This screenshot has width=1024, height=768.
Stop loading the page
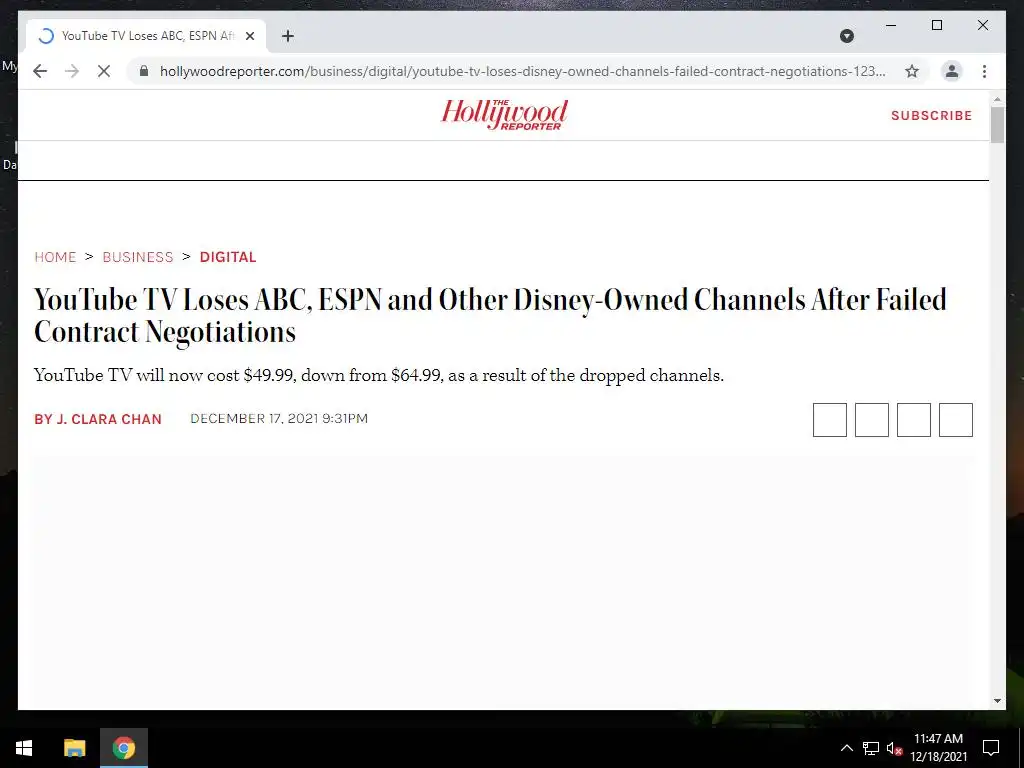104,71
